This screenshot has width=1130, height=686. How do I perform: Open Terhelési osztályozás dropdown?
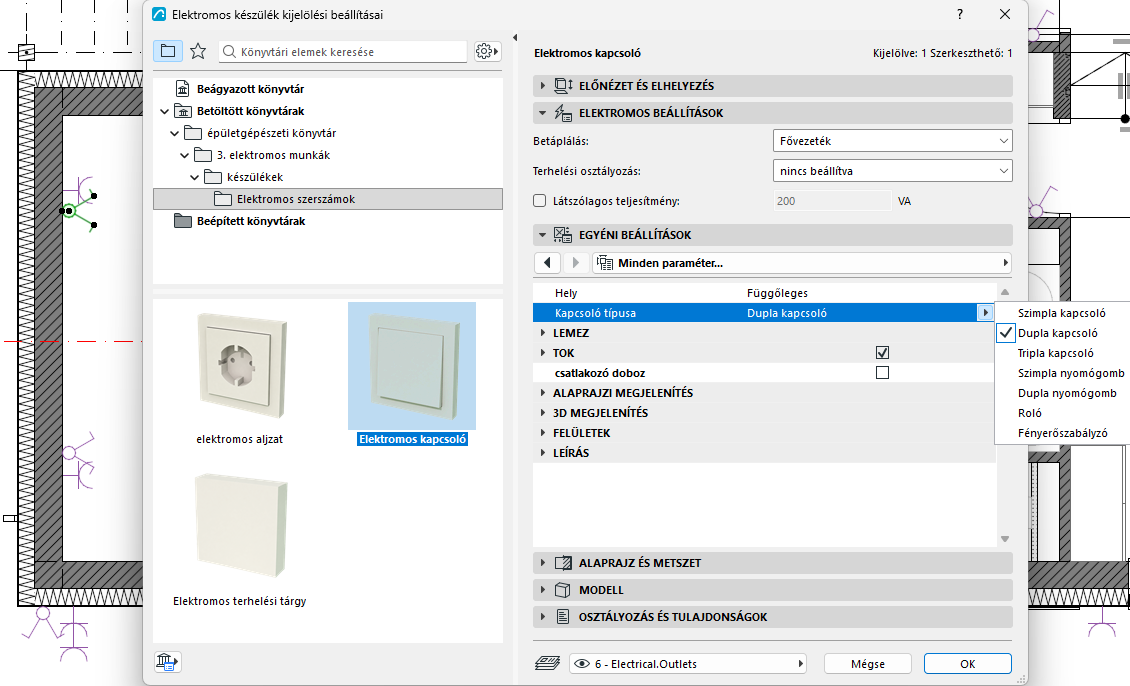tap(892, 171)
